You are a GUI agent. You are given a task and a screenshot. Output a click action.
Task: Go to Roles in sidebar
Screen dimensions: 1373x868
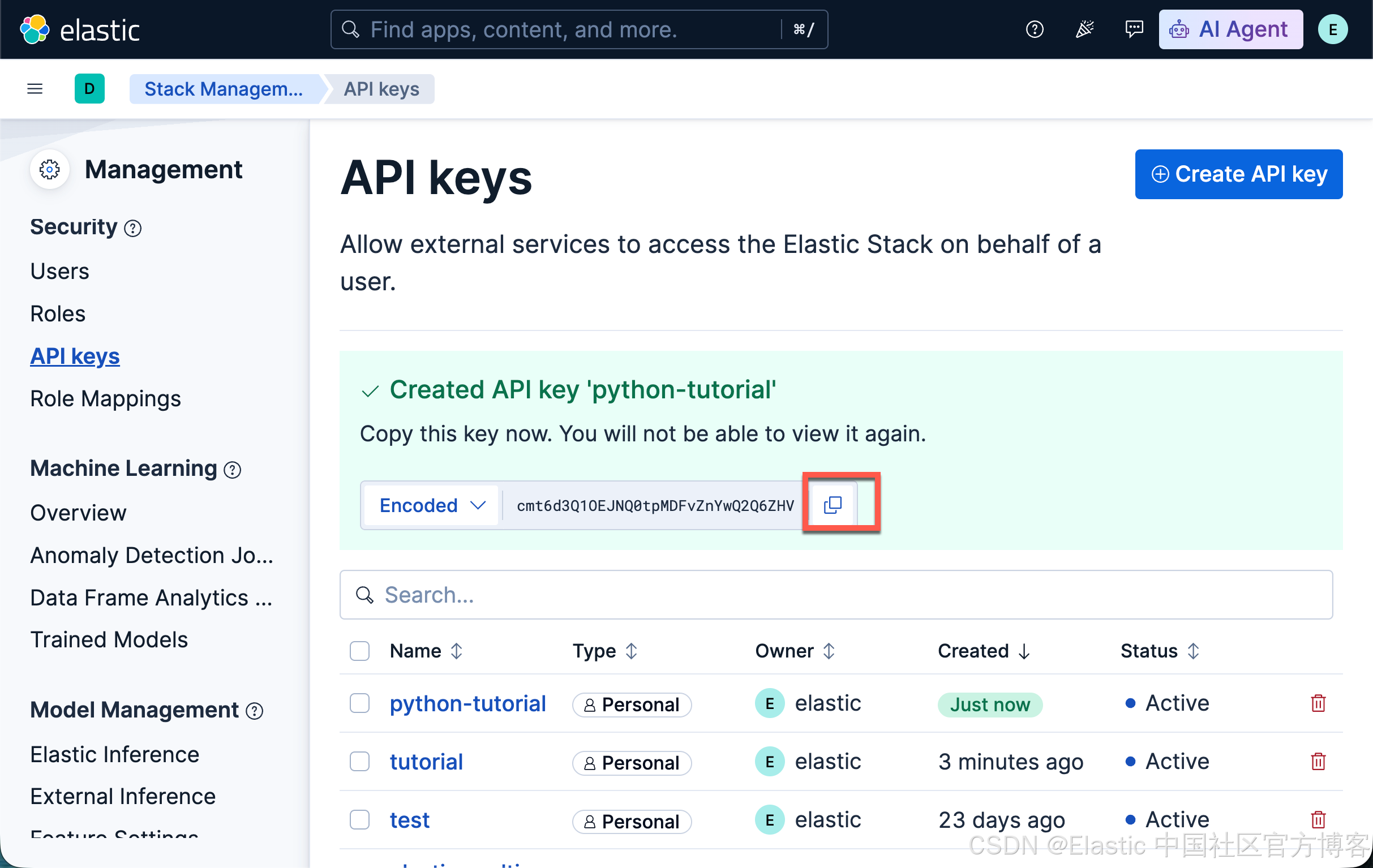58,314
